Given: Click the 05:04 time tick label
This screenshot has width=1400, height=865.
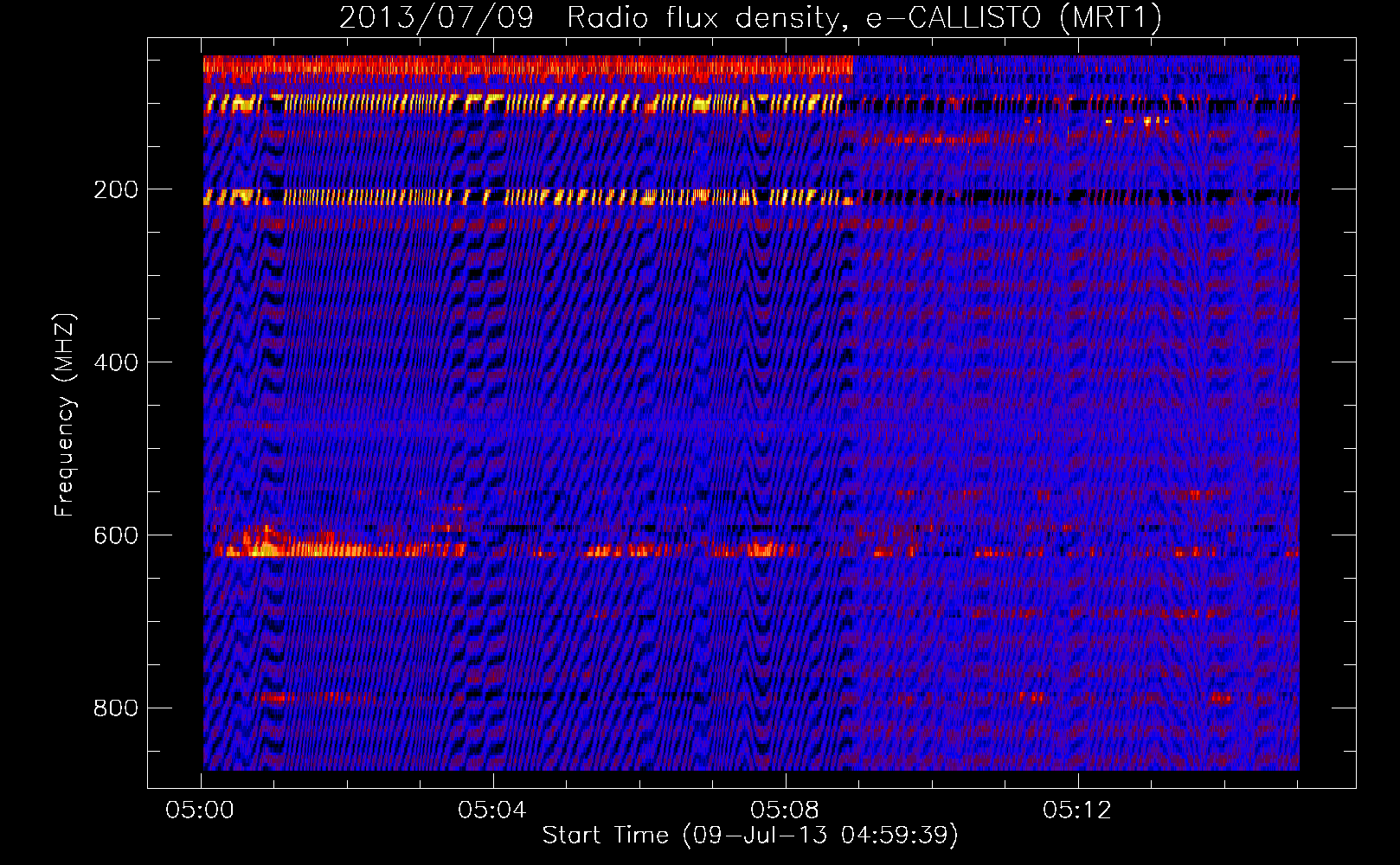Looking at the screenshot, I should (492, 811).
